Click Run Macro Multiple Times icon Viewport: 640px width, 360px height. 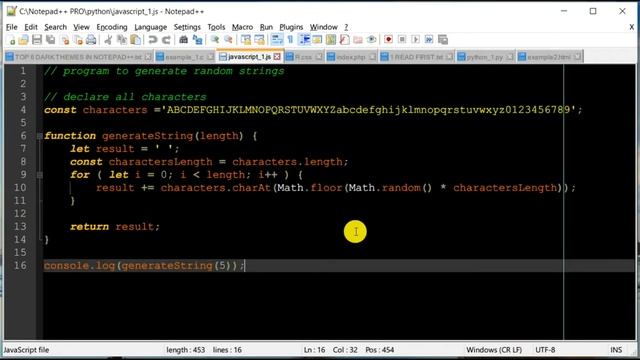point(429,40)
